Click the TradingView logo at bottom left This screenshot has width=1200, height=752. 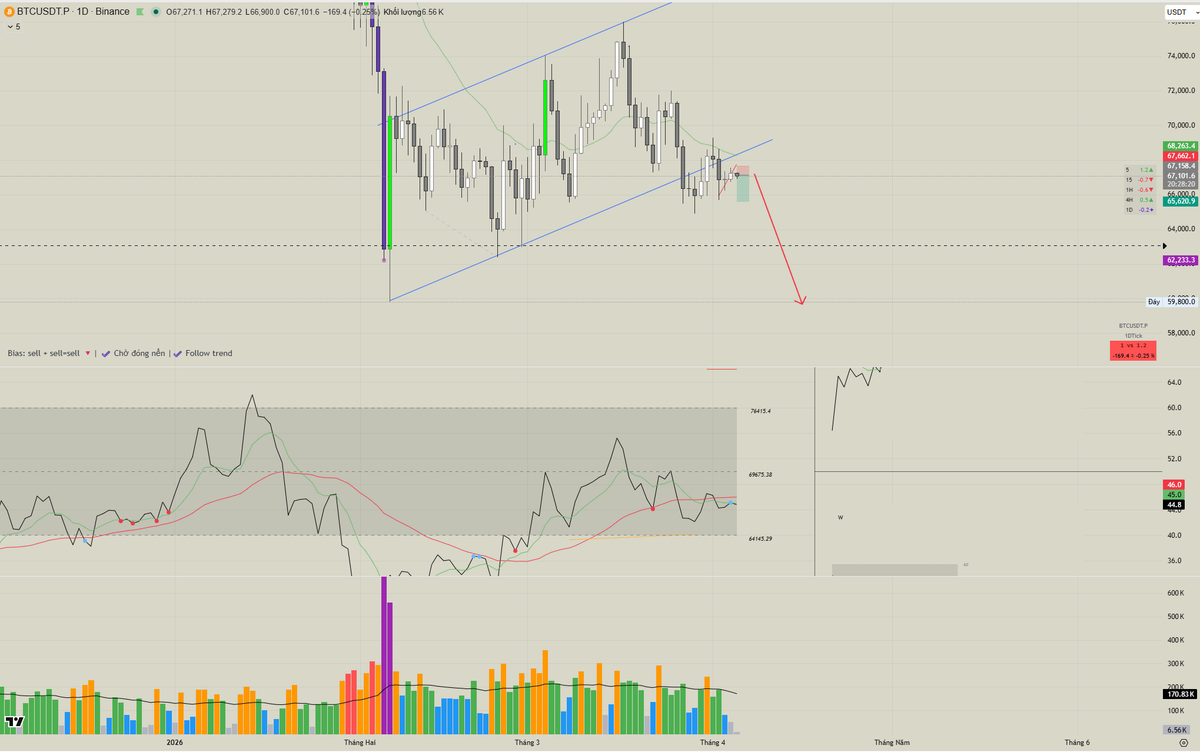[x=15, y=722]
